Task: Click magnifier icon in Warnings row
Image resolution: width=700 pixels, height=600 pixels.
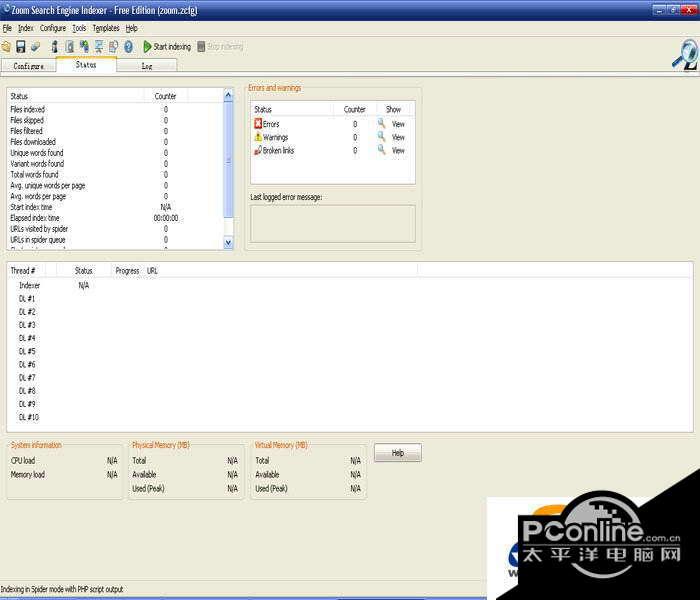Action: 381,137
